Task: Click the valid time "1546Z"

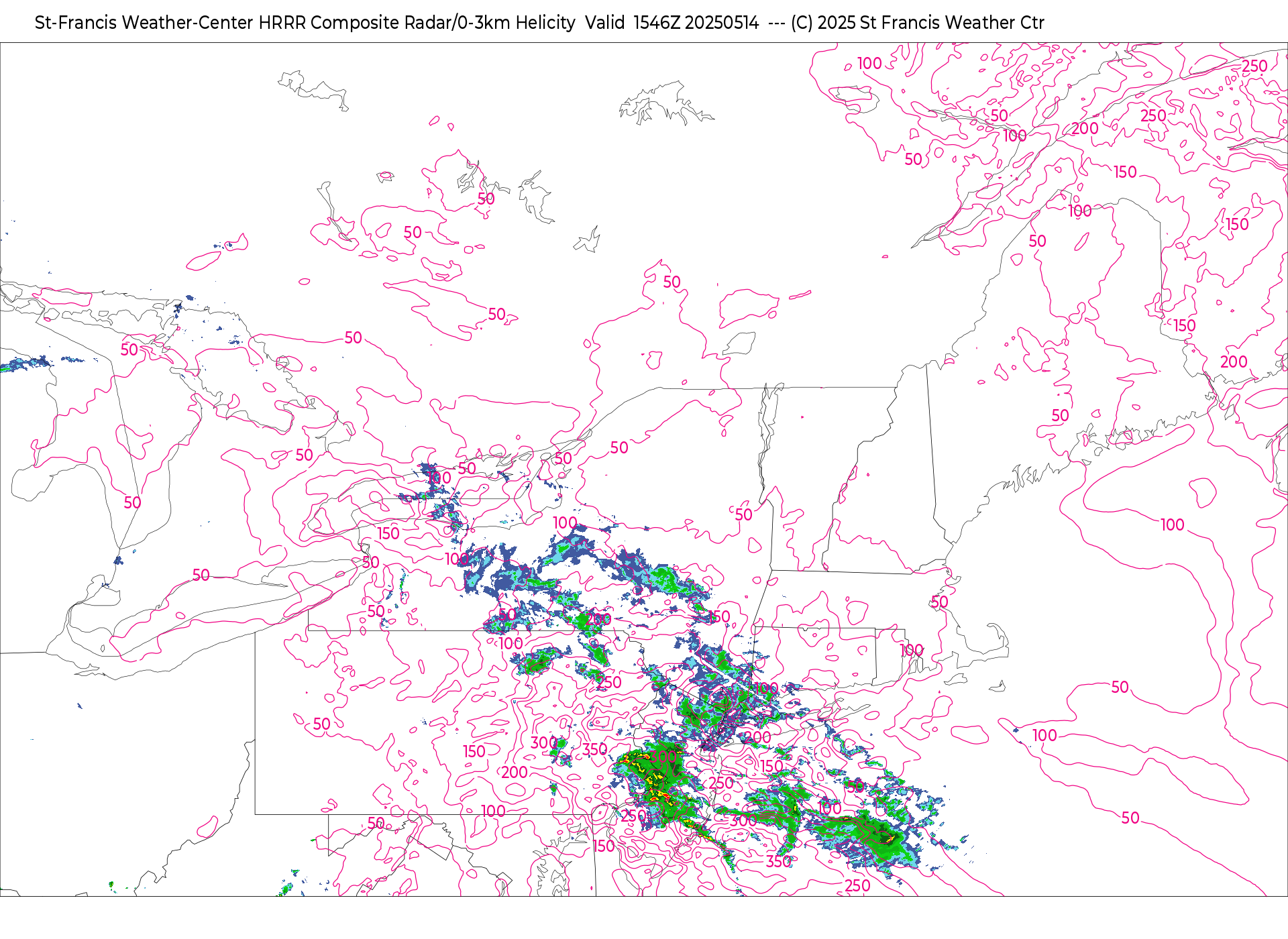Action: click(657, 23)
